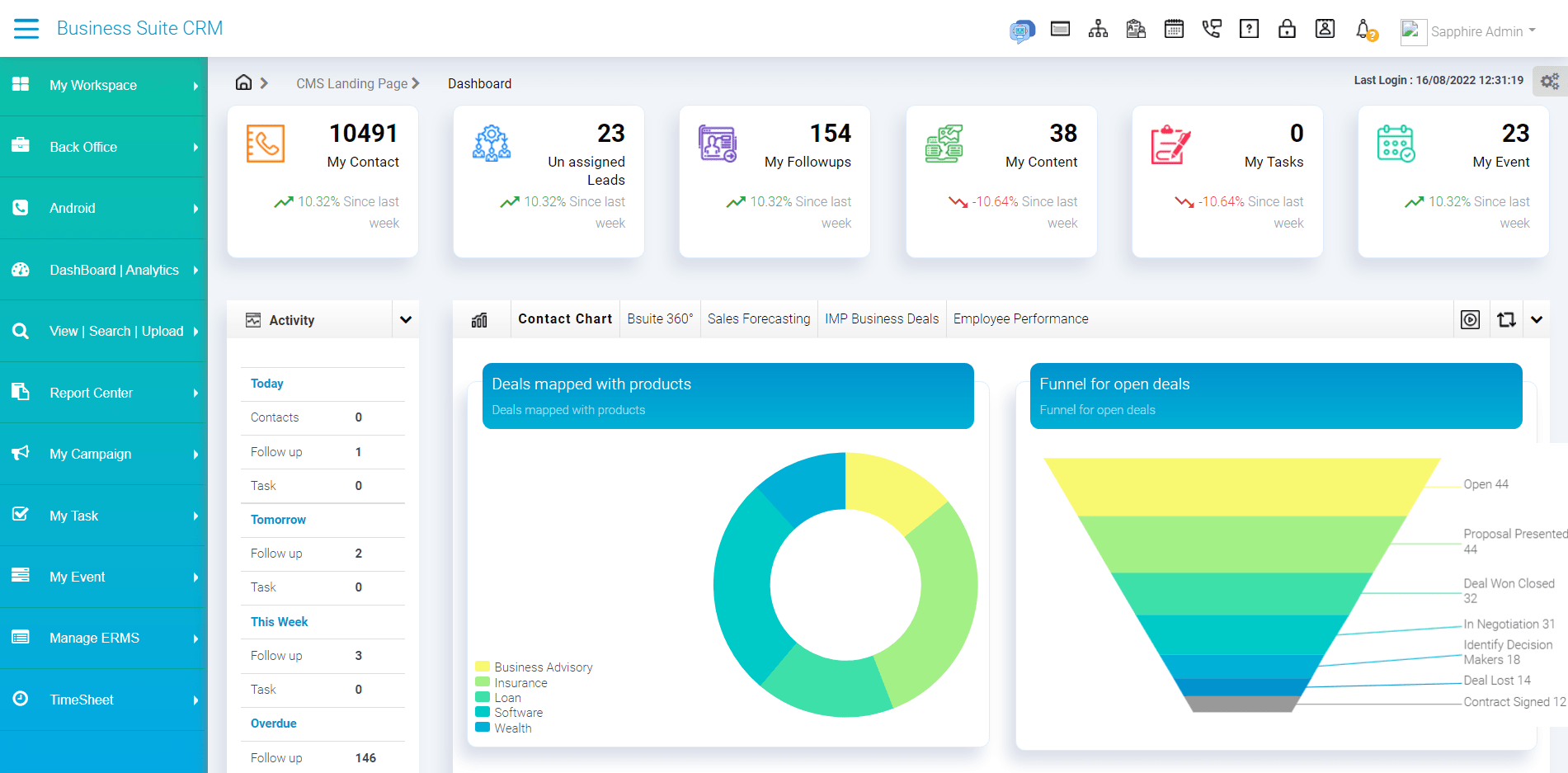The image size is (1568, 773).
Task: Open the Today activity section
Action: point(266,384)
